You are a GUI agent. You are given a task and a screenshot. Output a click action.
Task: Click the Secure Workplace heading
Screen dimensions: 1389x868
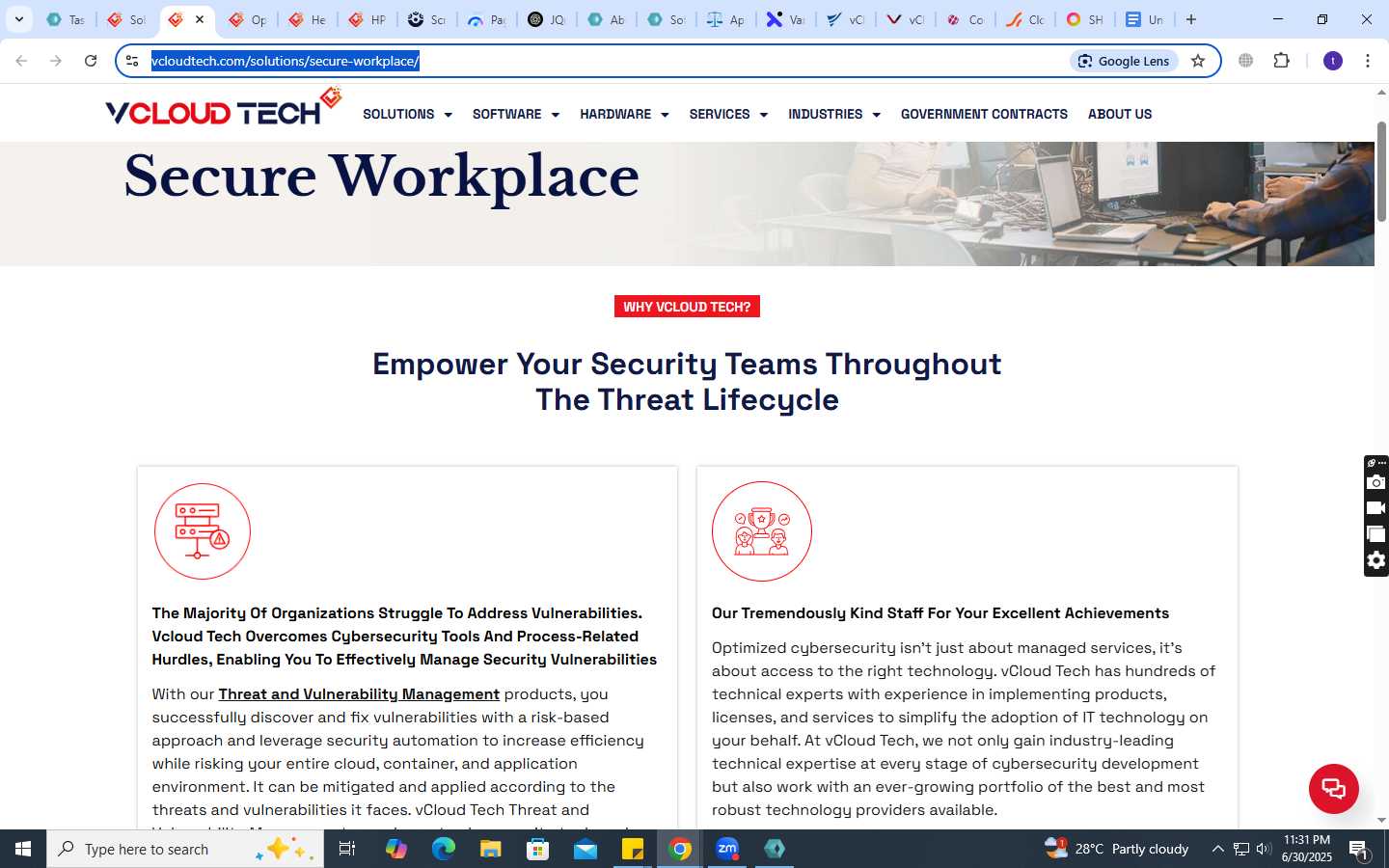382,176
